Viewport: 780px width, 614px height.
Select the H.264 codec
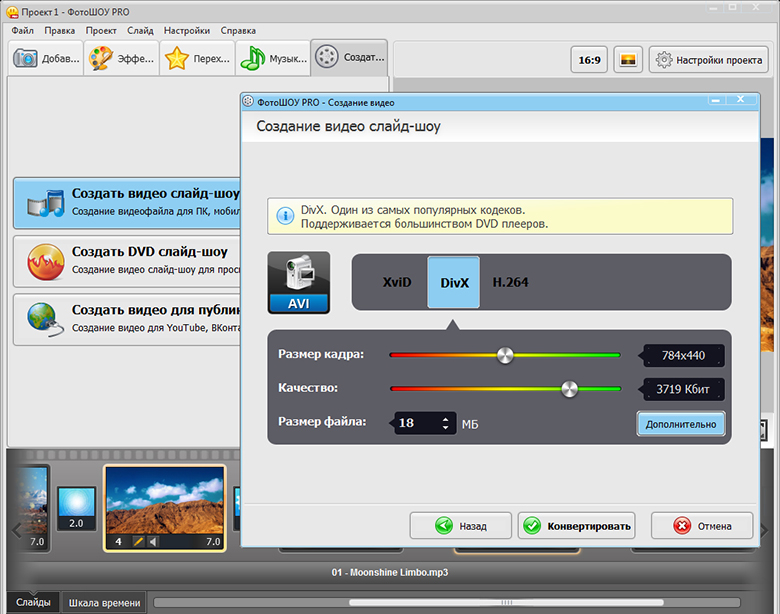[x=510, y=282]
